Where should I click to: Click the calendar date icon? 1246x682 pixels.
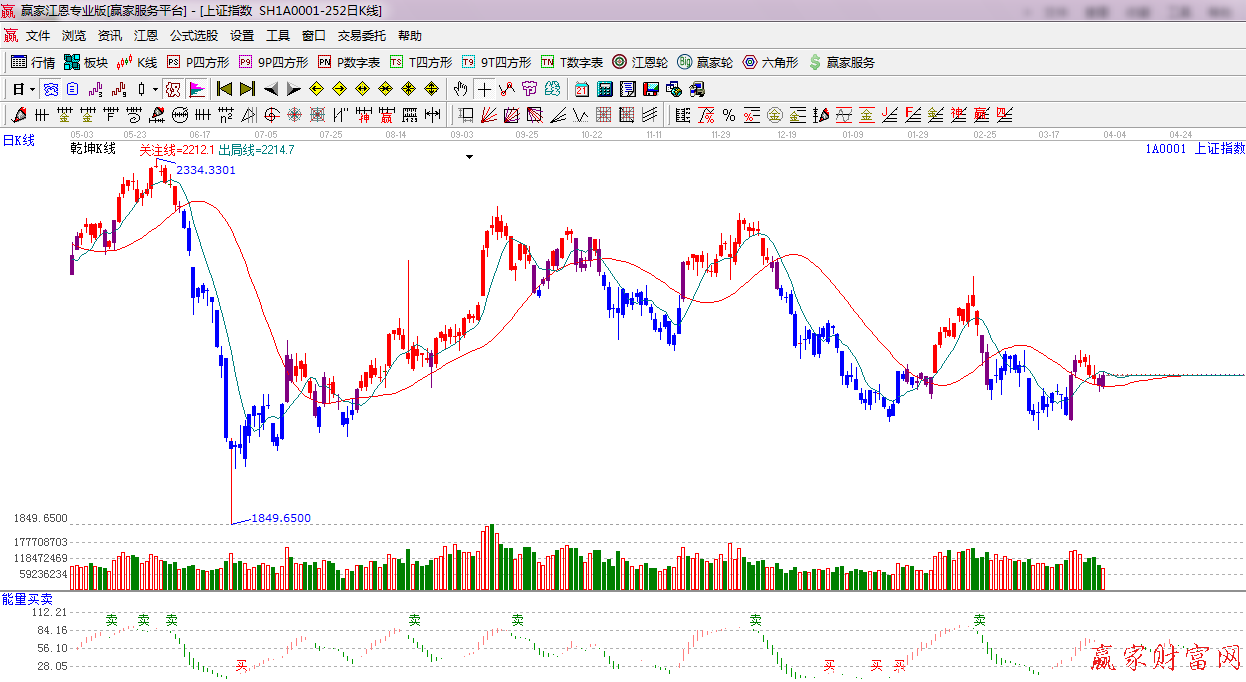(x=581, y=89)
